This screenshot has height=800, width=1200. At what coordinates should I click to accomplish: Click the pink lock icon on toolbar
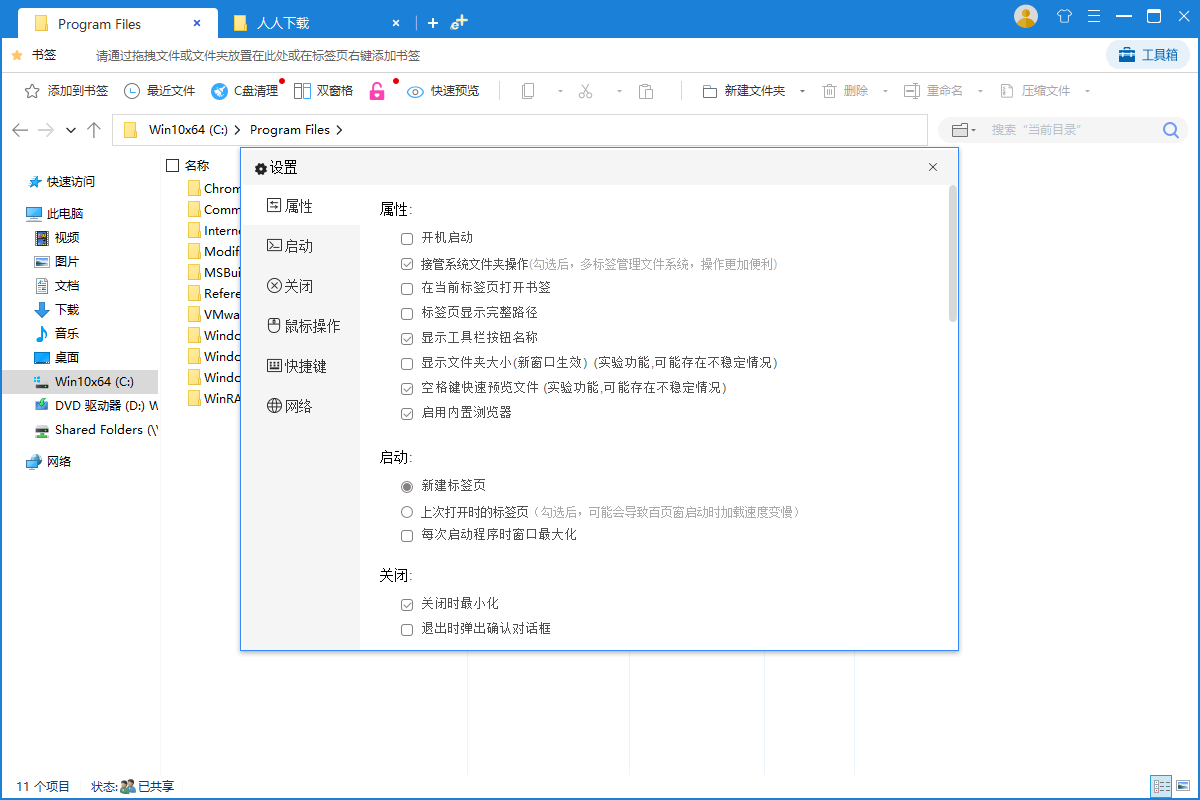377,90
